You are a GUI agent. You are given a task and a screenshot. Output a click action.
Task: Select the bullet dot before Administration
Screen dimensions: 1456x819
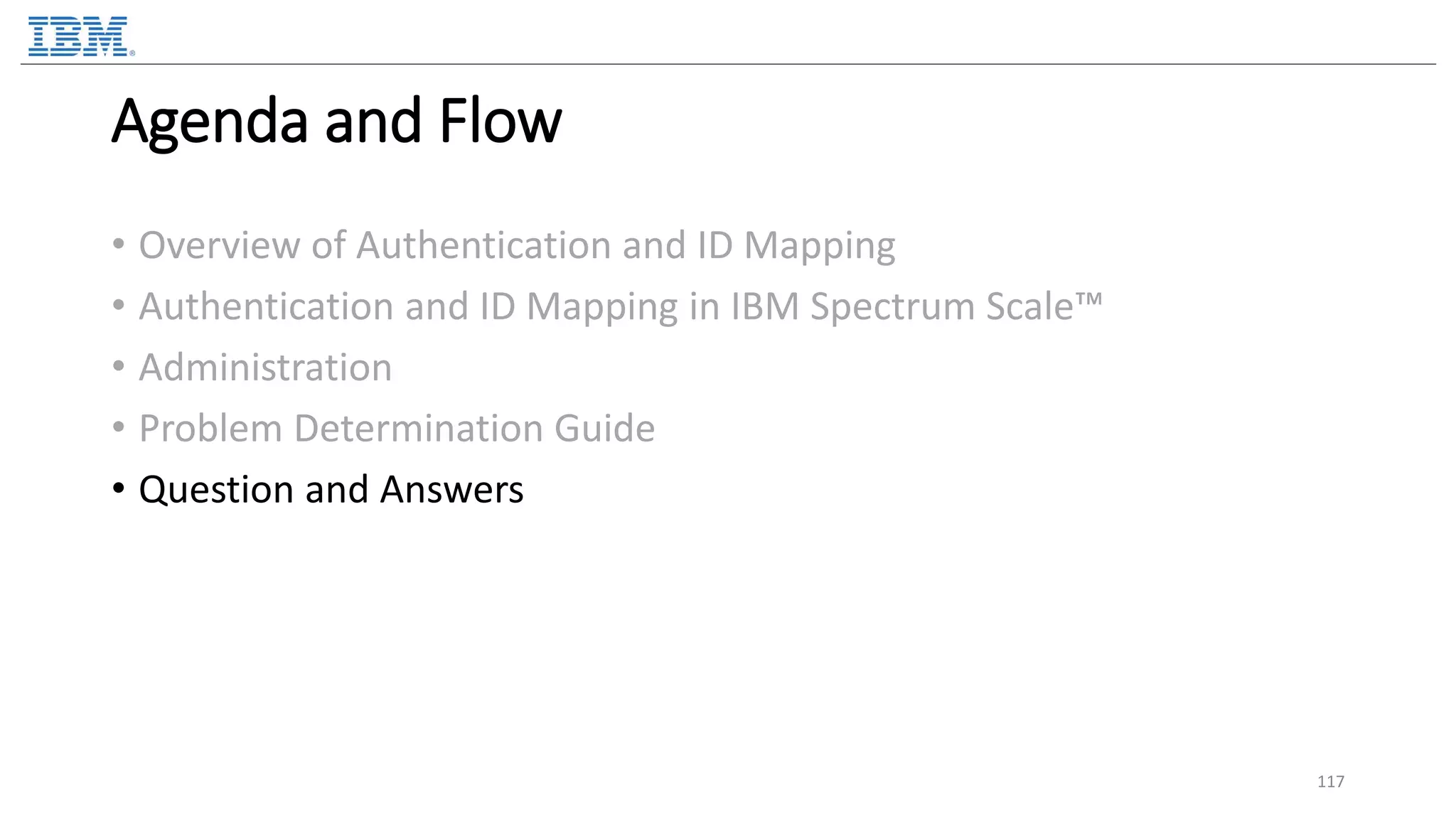click(x=119, y=367)
